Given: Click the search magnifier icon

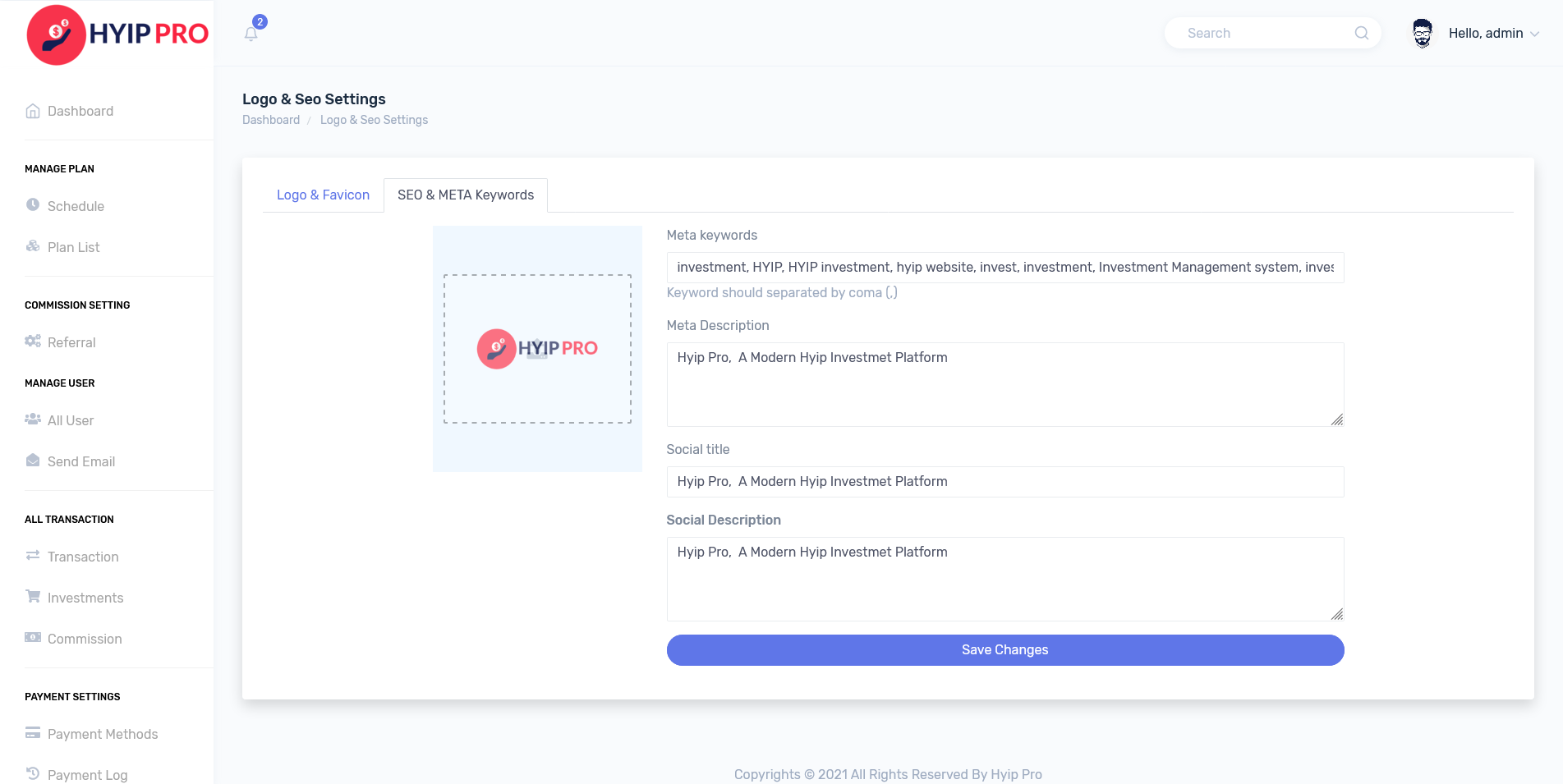Looking at the screenshot, I should click(1361, 33).
